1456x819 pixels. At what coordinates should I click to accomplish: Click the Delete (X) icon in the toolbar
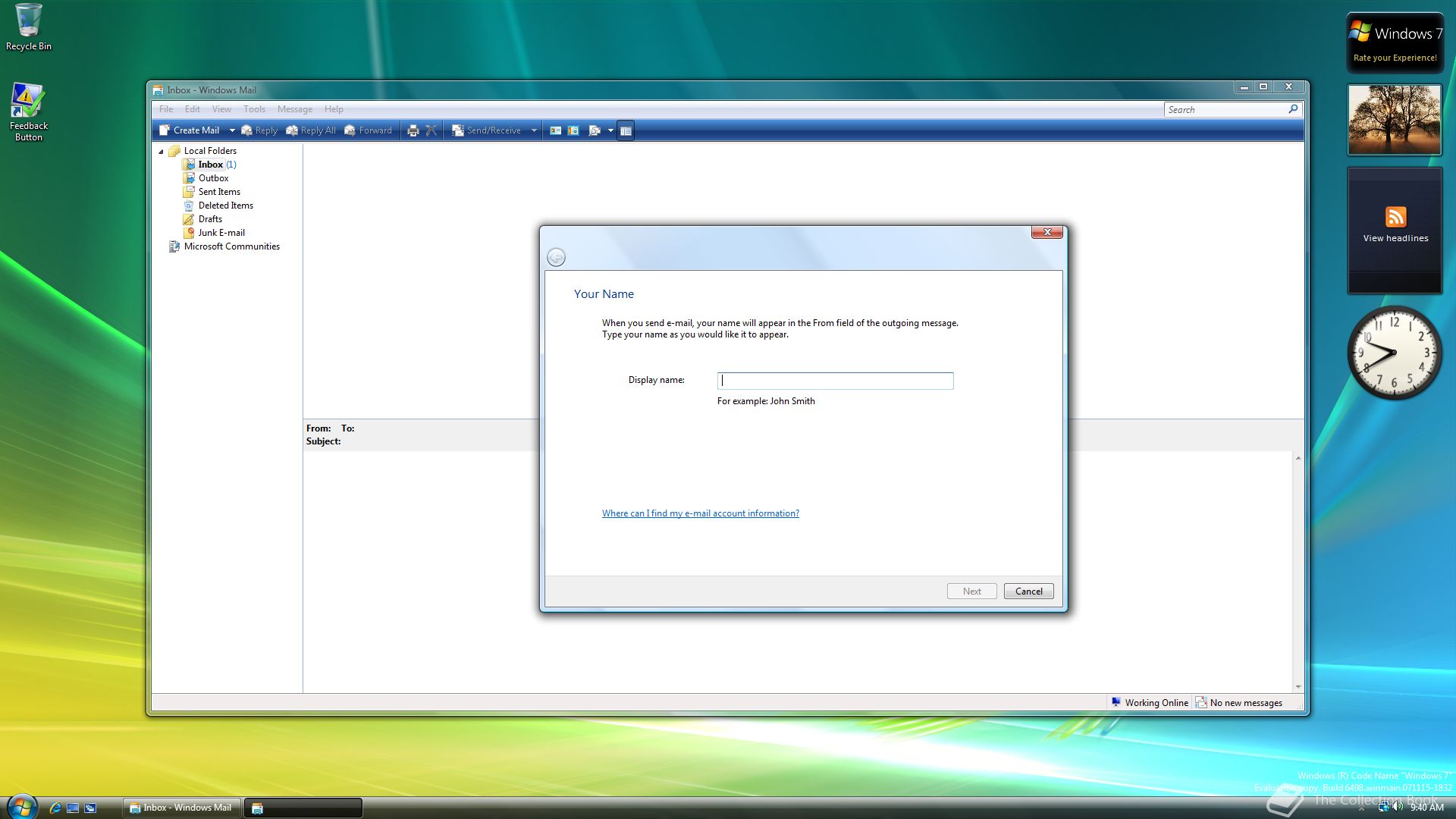[431, 130]
